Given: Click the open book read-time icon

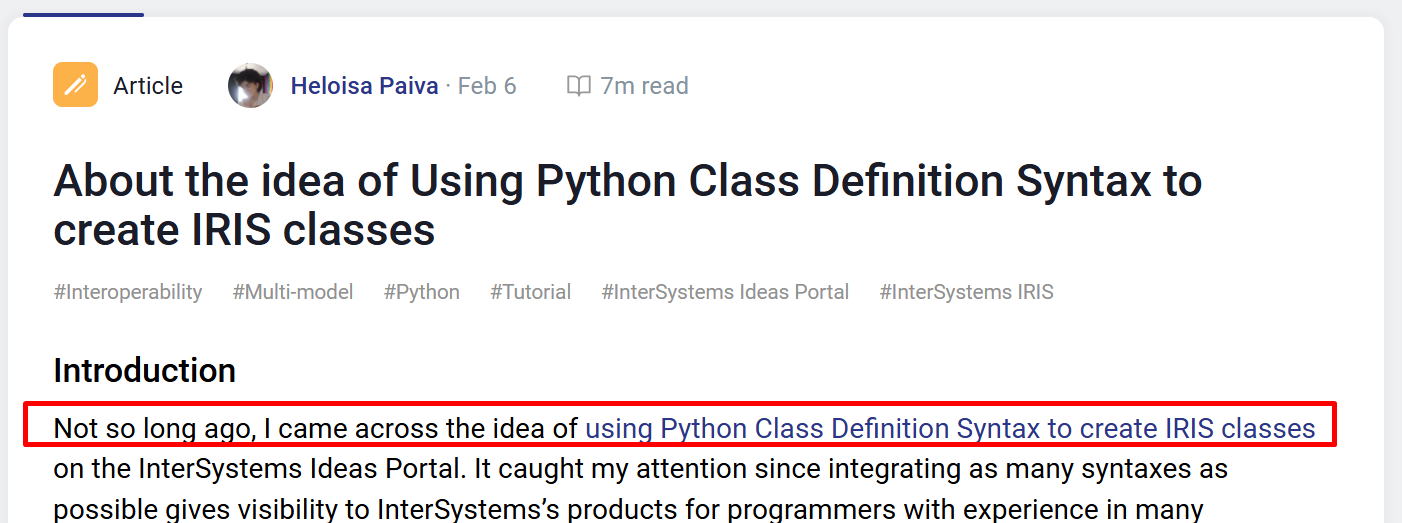Looking at the screenshot, I should [578, 86].
